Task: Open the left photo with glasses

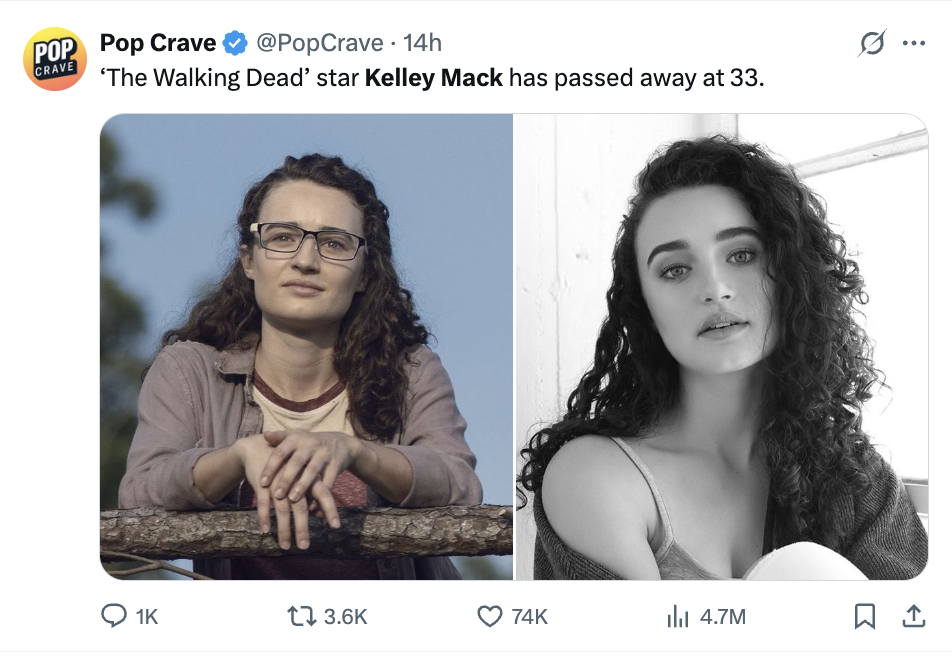Action: coord(306,346)
